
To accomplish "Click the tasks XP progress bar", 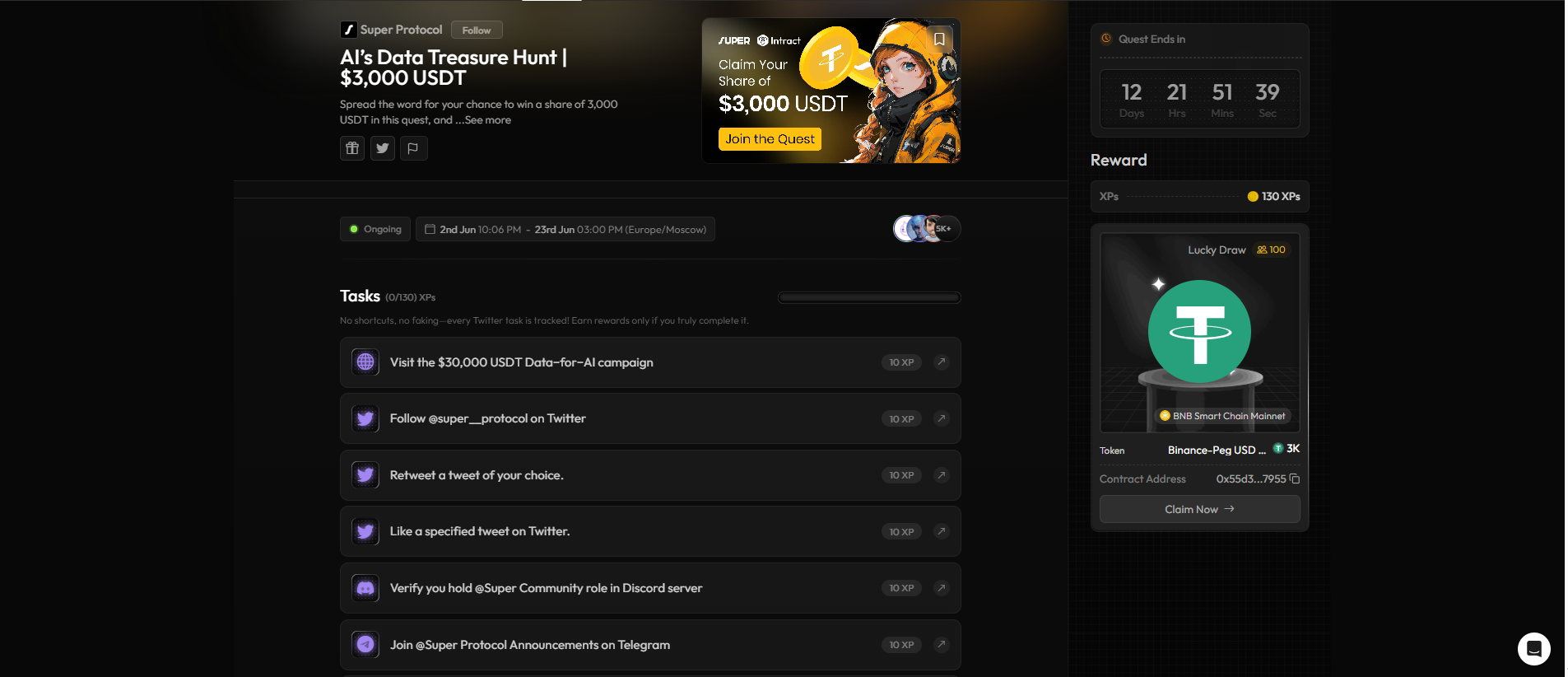I will coord(869,297).
